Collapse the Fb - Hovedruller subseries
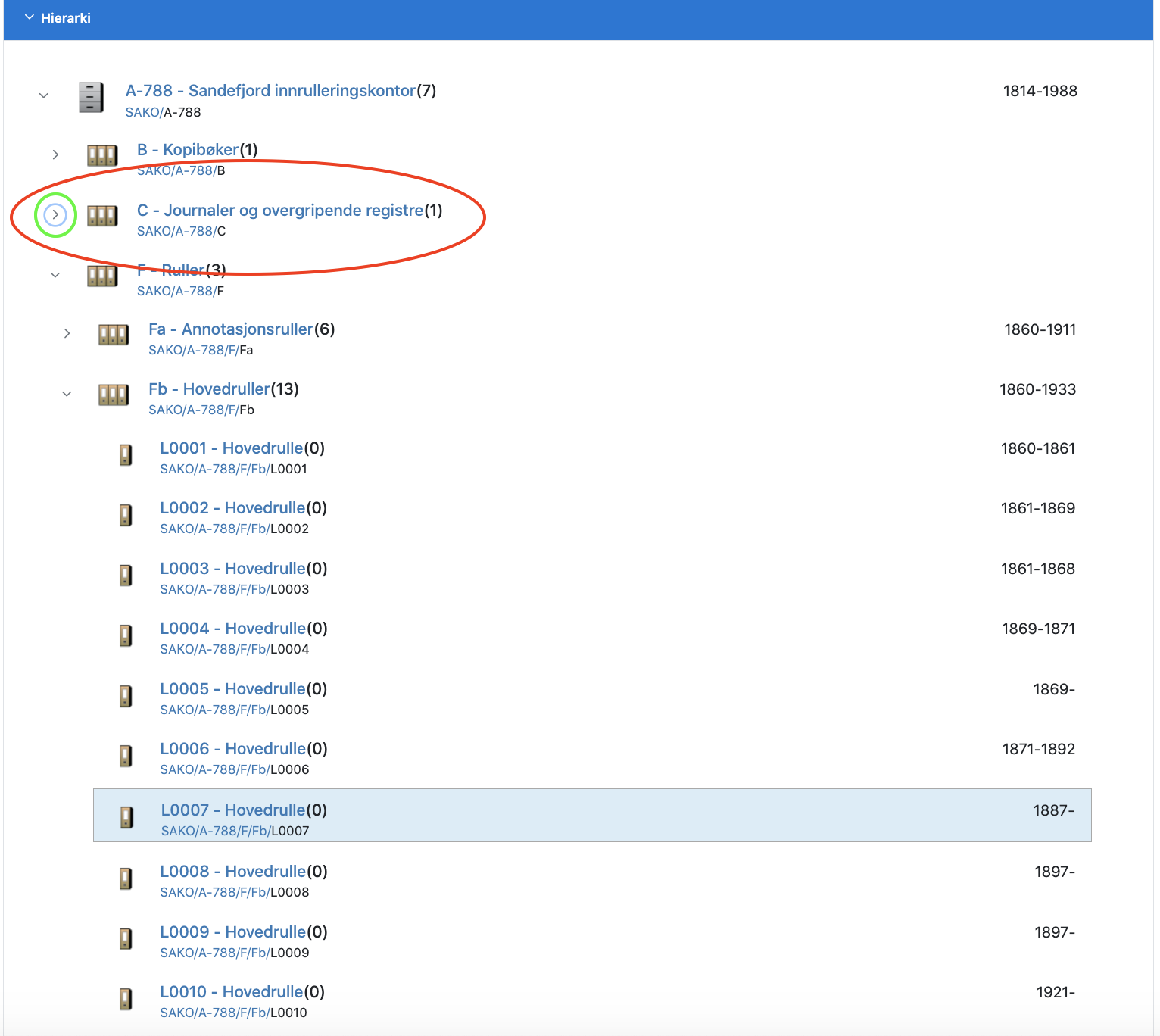This screenshot has width=1160, height=1036. tap(67, 394)
